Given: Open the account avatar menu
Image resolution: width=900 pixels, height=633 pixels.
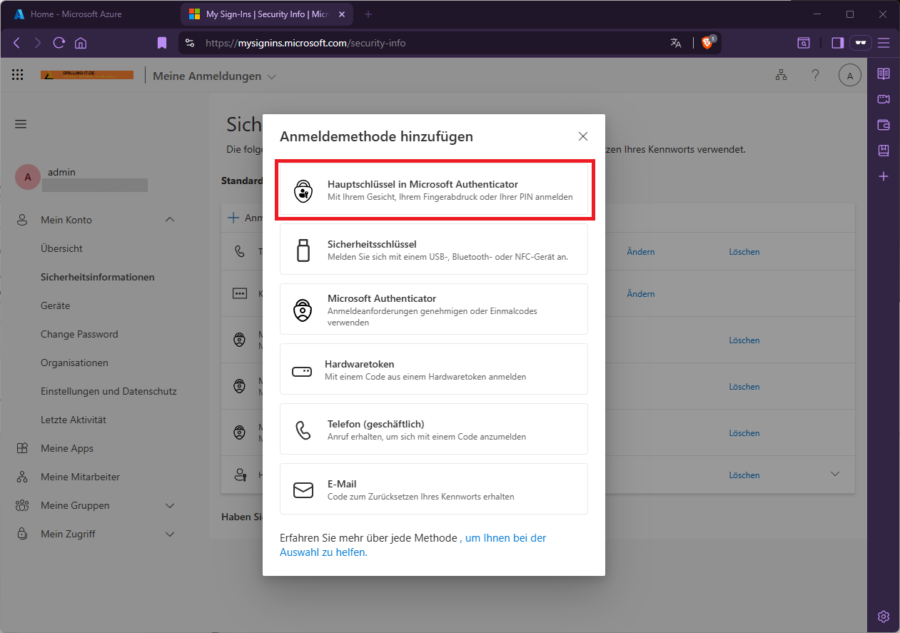Looking at the screenshot, I should [x=849, y=75].
